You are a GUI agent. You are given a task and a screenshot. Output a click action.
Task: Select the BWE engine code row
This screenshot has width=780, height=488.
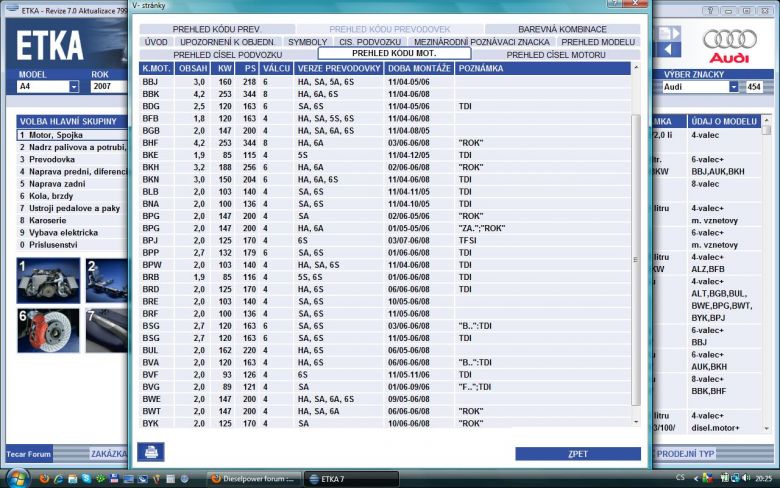coord(385,399)
